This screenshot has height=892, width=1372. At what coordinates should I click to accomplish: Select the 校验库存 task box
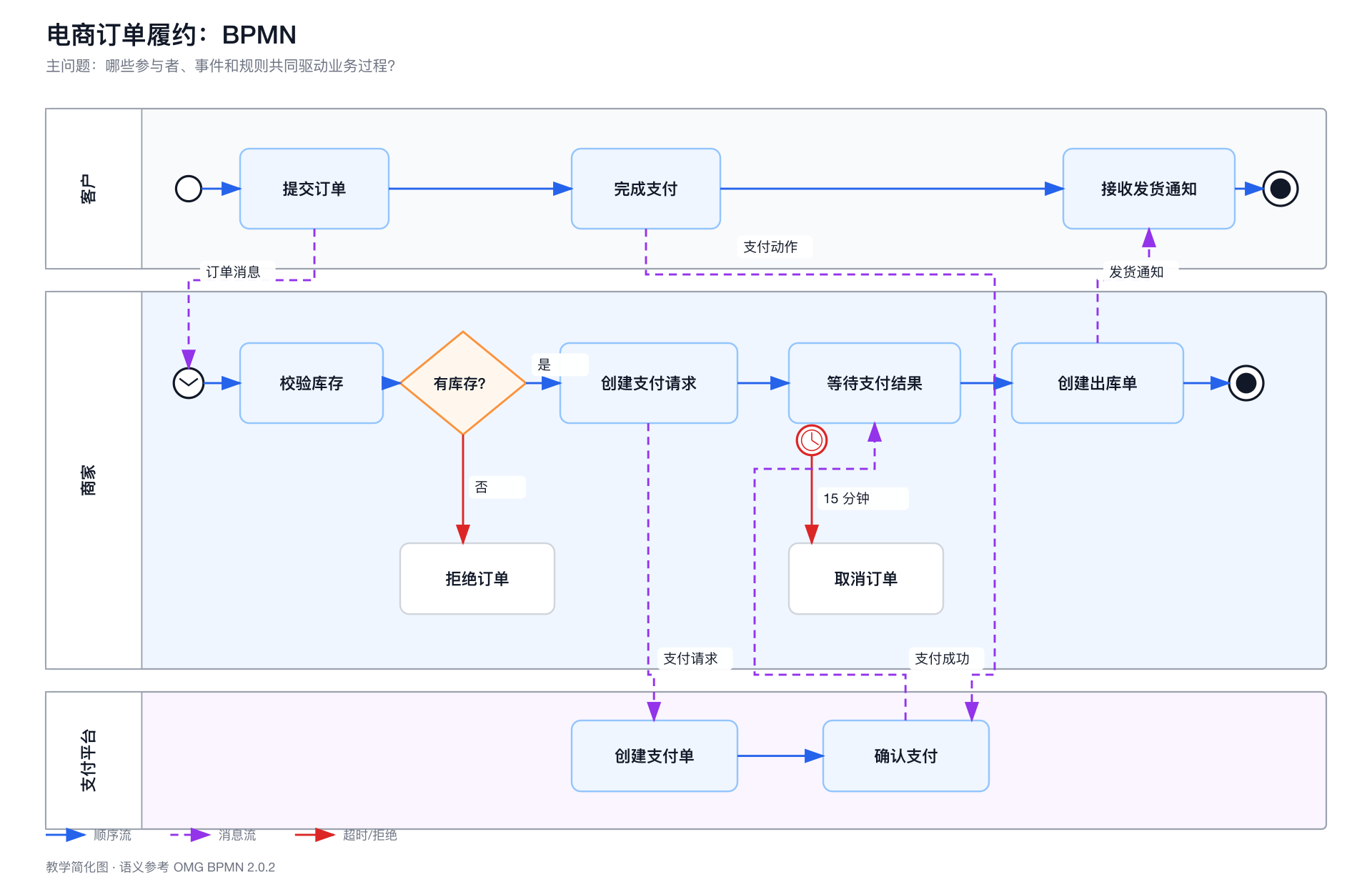(312, 383)
